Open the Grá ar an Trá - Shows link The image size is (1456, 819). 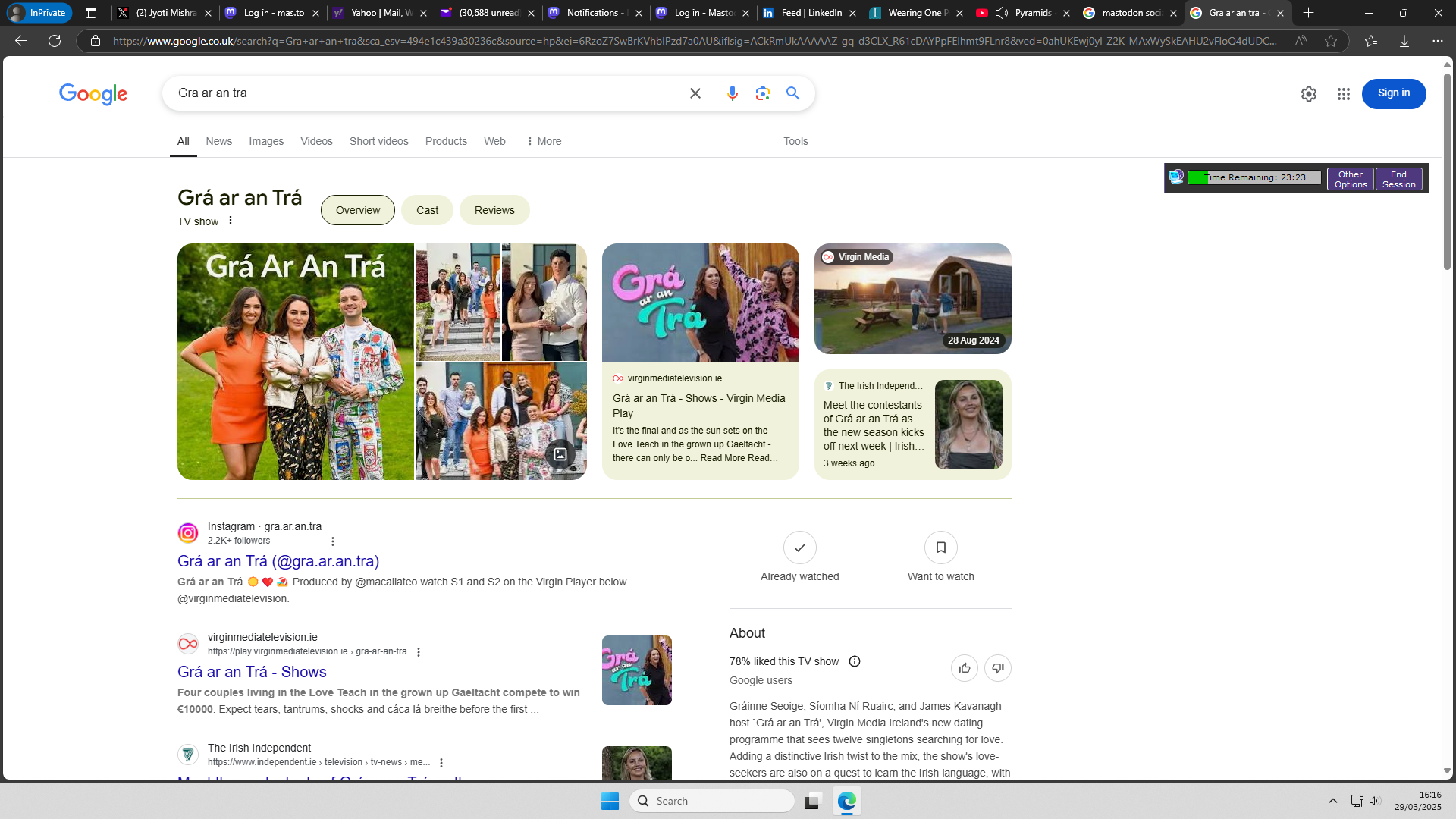point(252,672)
